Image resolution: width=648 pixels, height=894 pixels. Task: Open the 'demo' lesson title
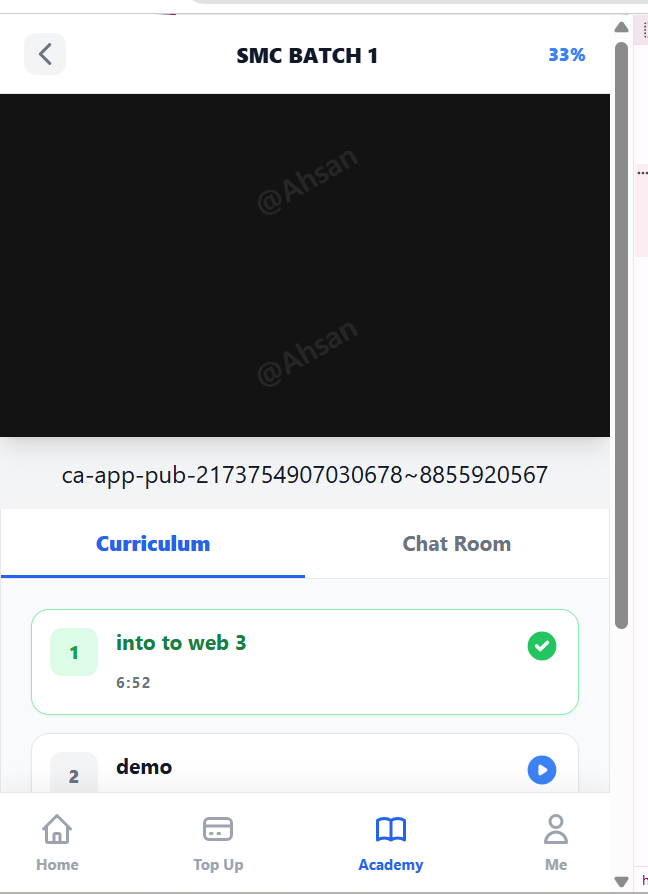pyautogui.click(x=144, y=767)
